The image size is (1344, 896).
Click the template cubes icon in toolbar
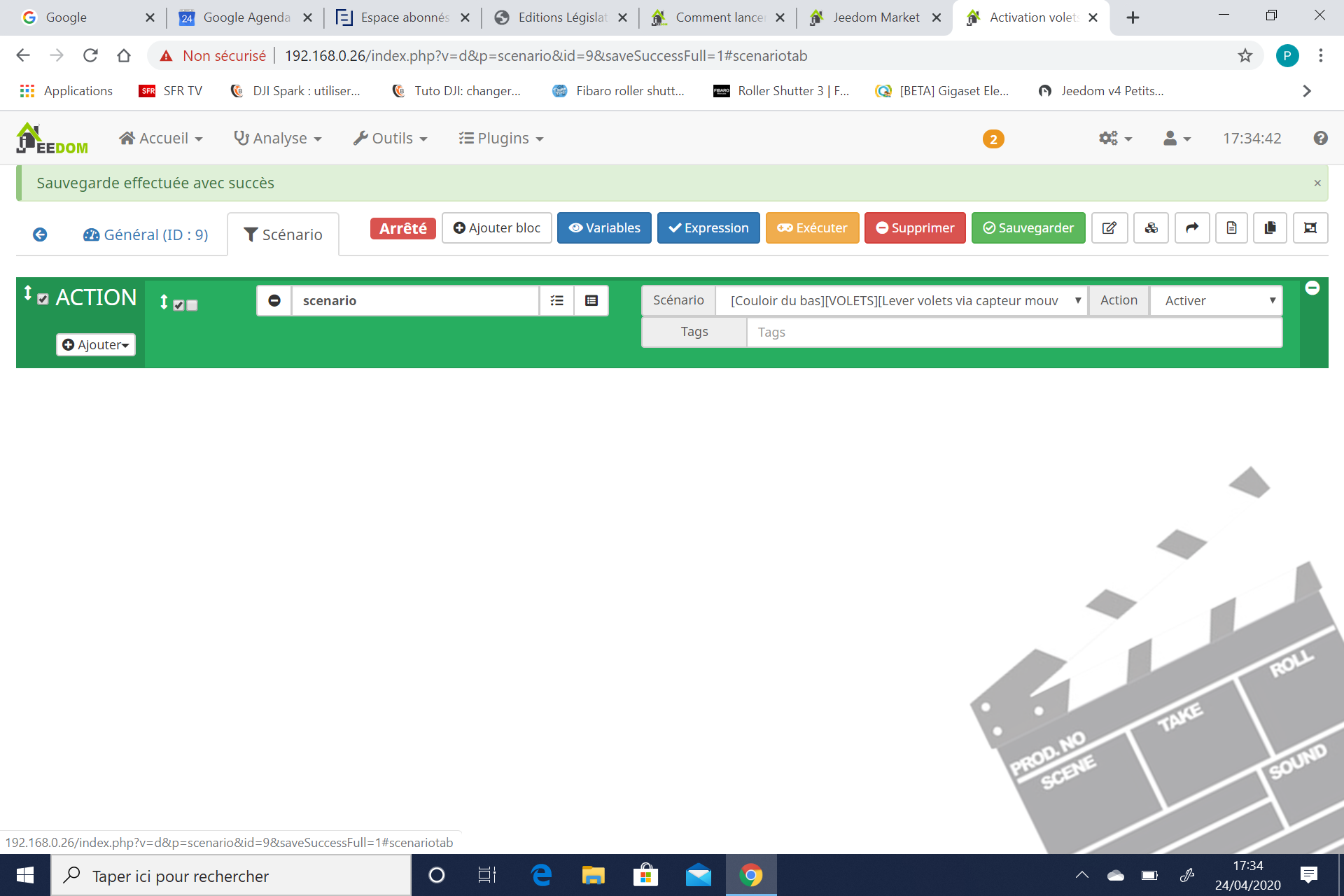coord(1151,228)
